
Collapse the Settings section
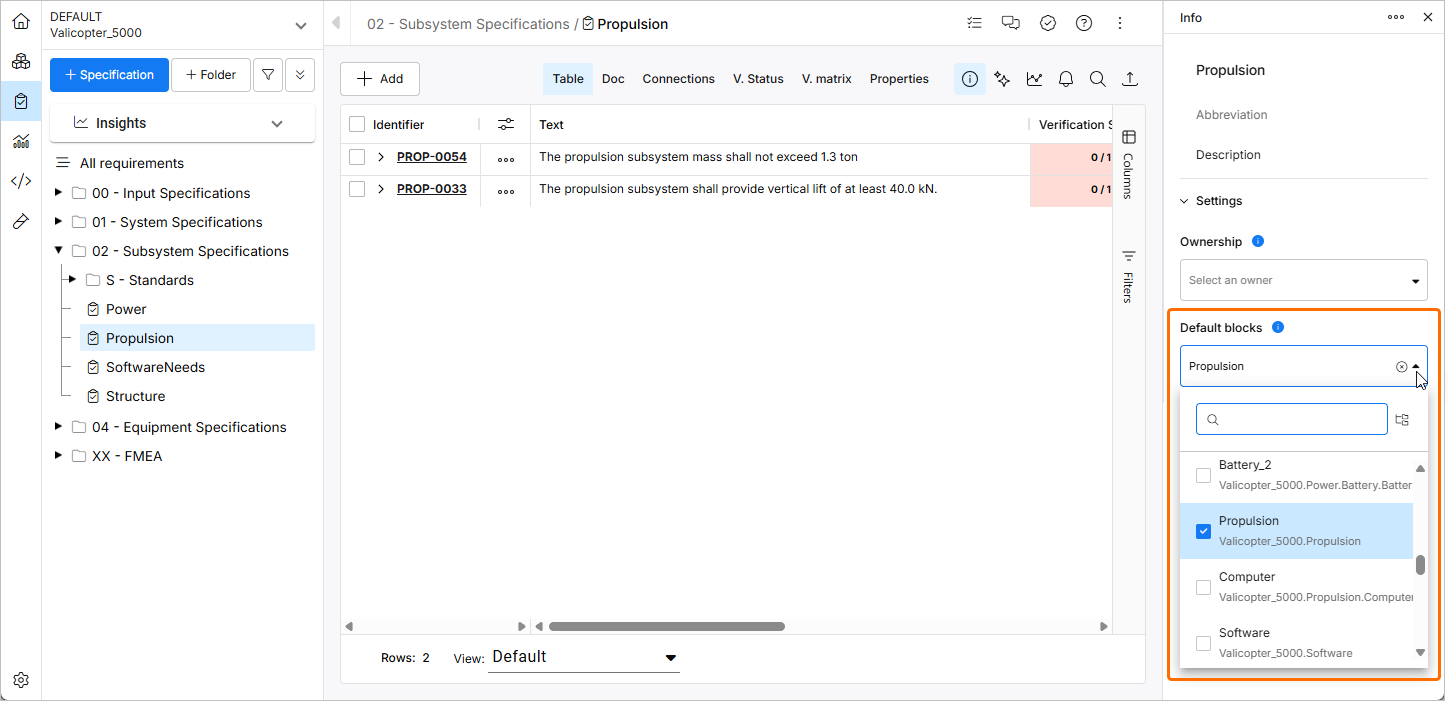pyautogui.click(x=1185, y=201)
